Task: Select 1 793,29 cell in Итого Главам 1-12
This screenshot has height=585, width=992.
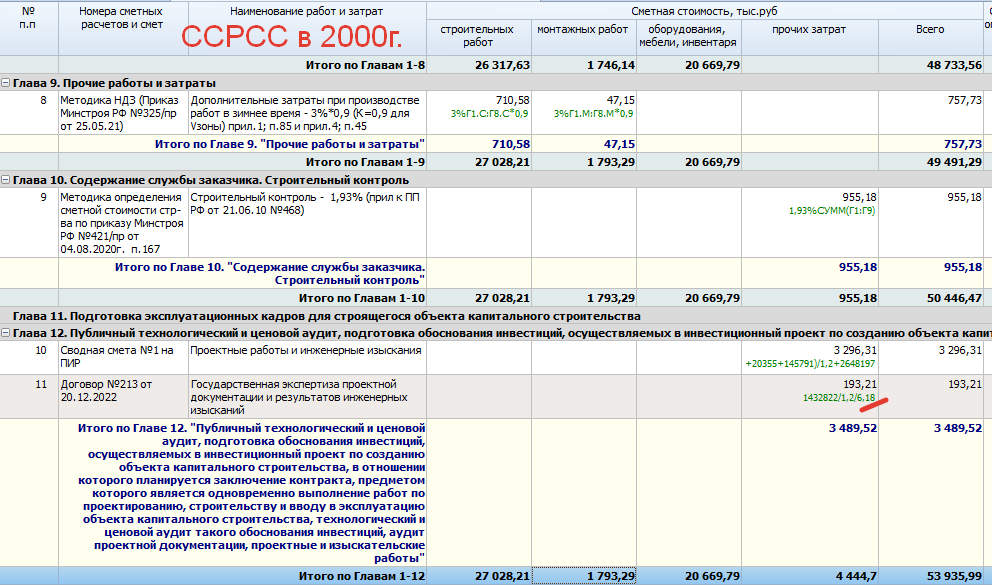Action: [x=583, y=576]
